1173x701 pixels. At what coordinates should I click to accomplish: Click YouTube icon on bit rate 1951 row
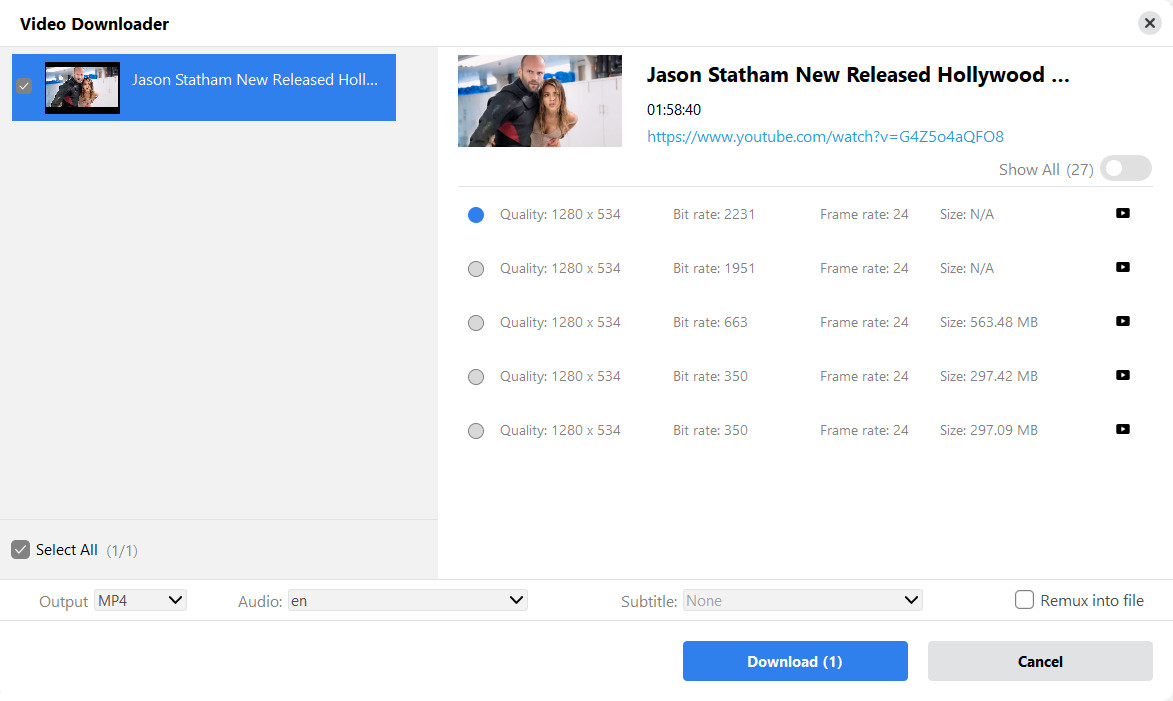pyautogui.click(x=1122, y=267)
